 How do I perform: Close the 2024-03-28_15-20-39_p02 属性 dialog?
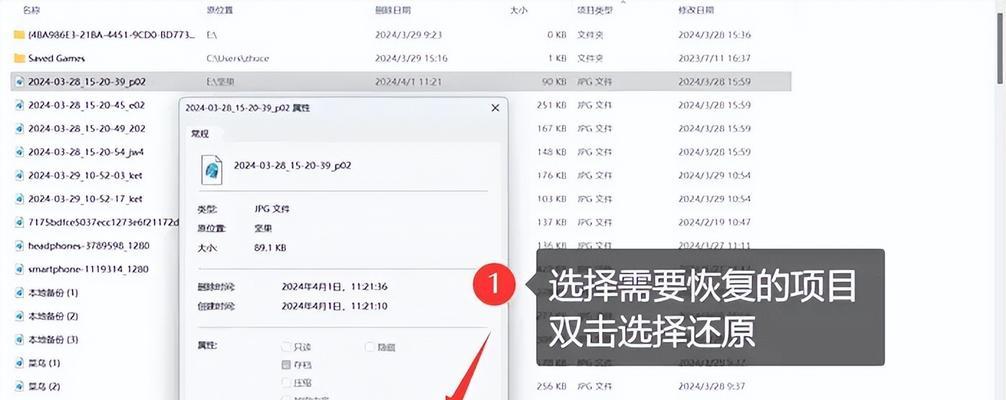pyautogui.click(x=495, y=109)
